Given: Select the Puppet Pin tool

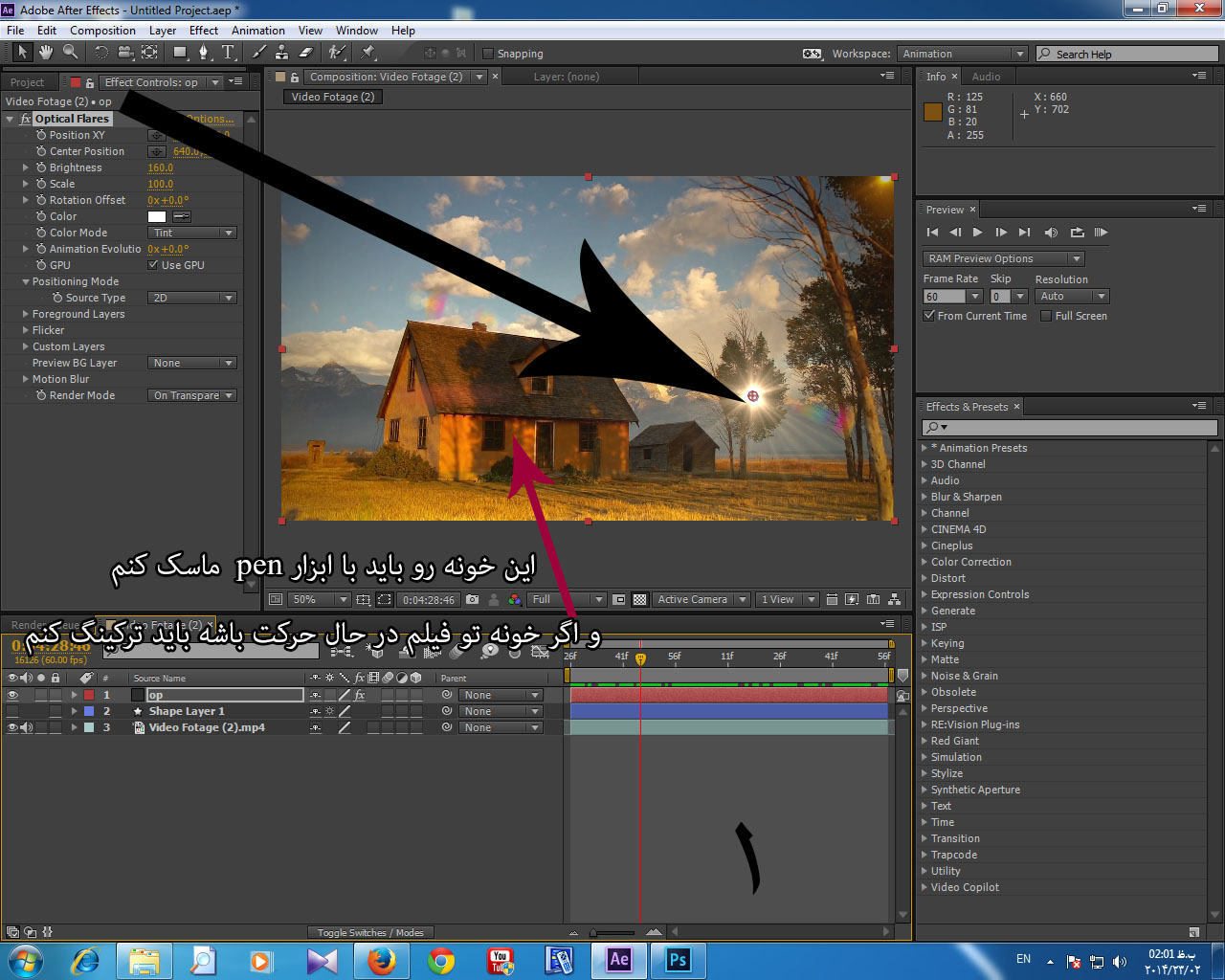Looking at the screenshot, I should (367, 52).
